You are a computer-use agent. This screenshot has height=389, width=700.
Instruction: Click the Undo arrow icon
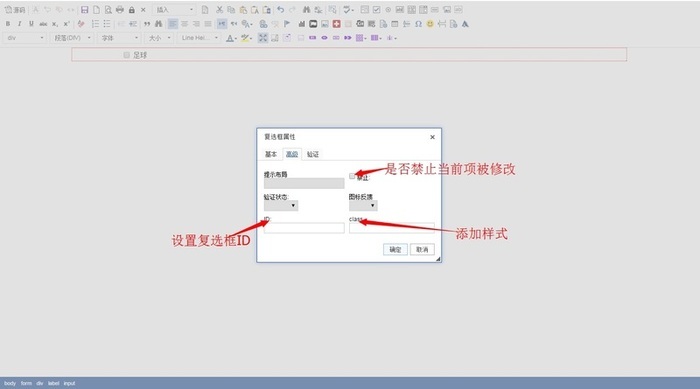tap(280, 9)
